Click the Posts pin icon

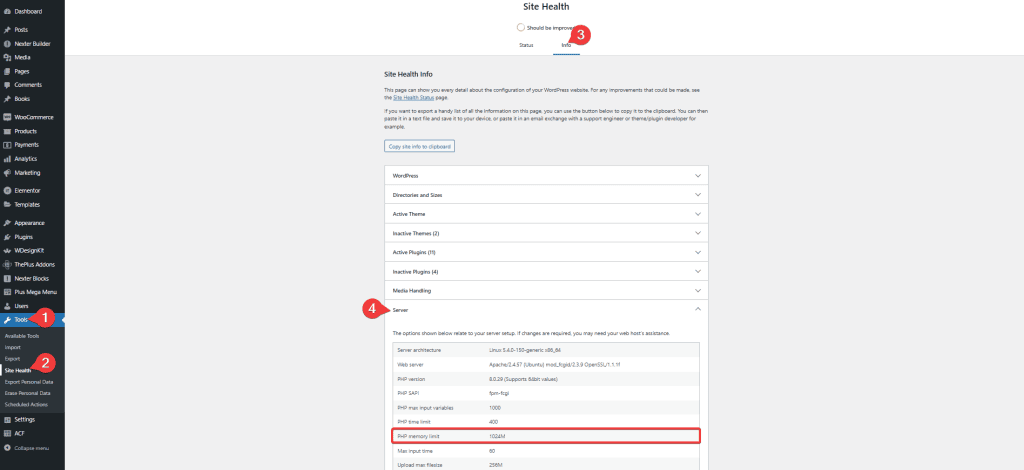[7, 30]
